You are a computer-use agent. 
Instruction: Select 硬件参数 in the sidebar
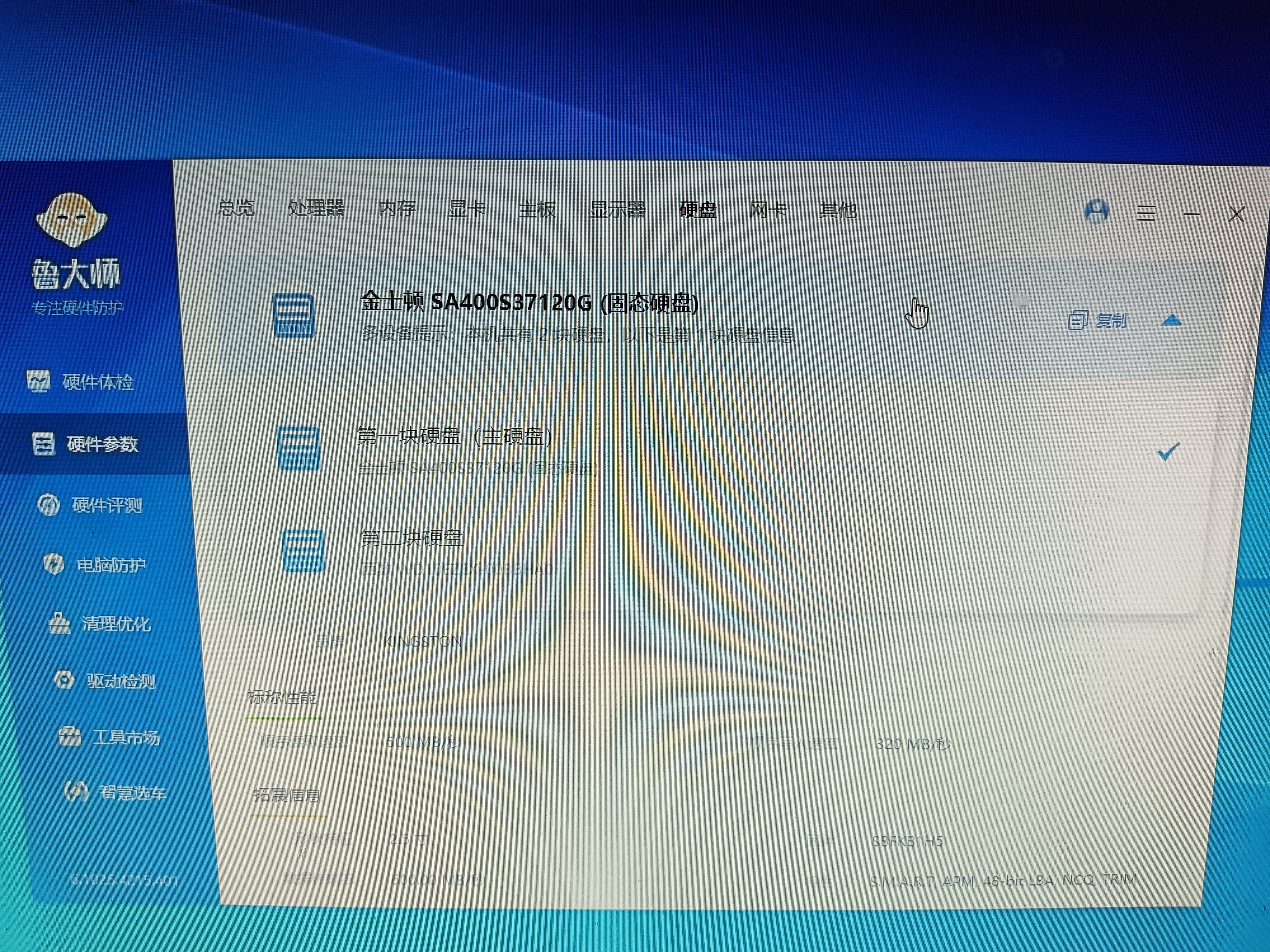tap(85, 444)
